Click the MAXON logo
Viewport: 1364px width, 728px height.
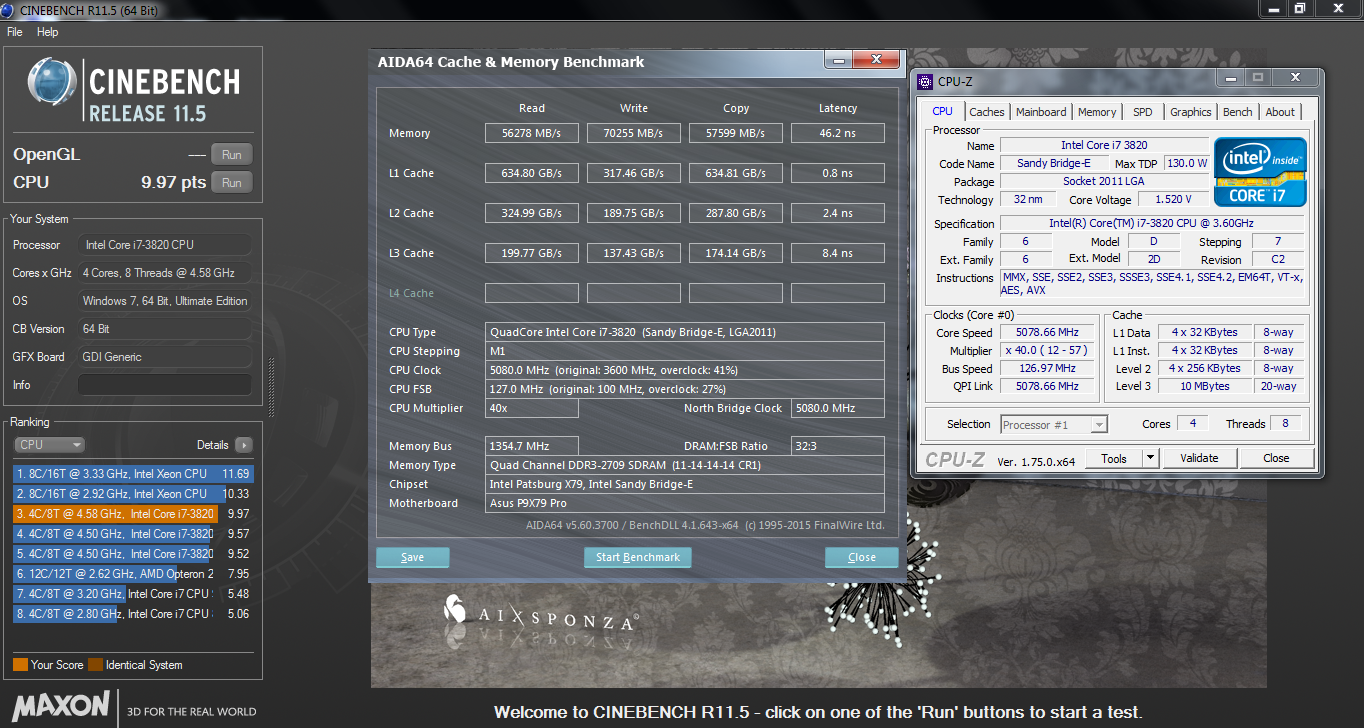click(x=60, y=705)
